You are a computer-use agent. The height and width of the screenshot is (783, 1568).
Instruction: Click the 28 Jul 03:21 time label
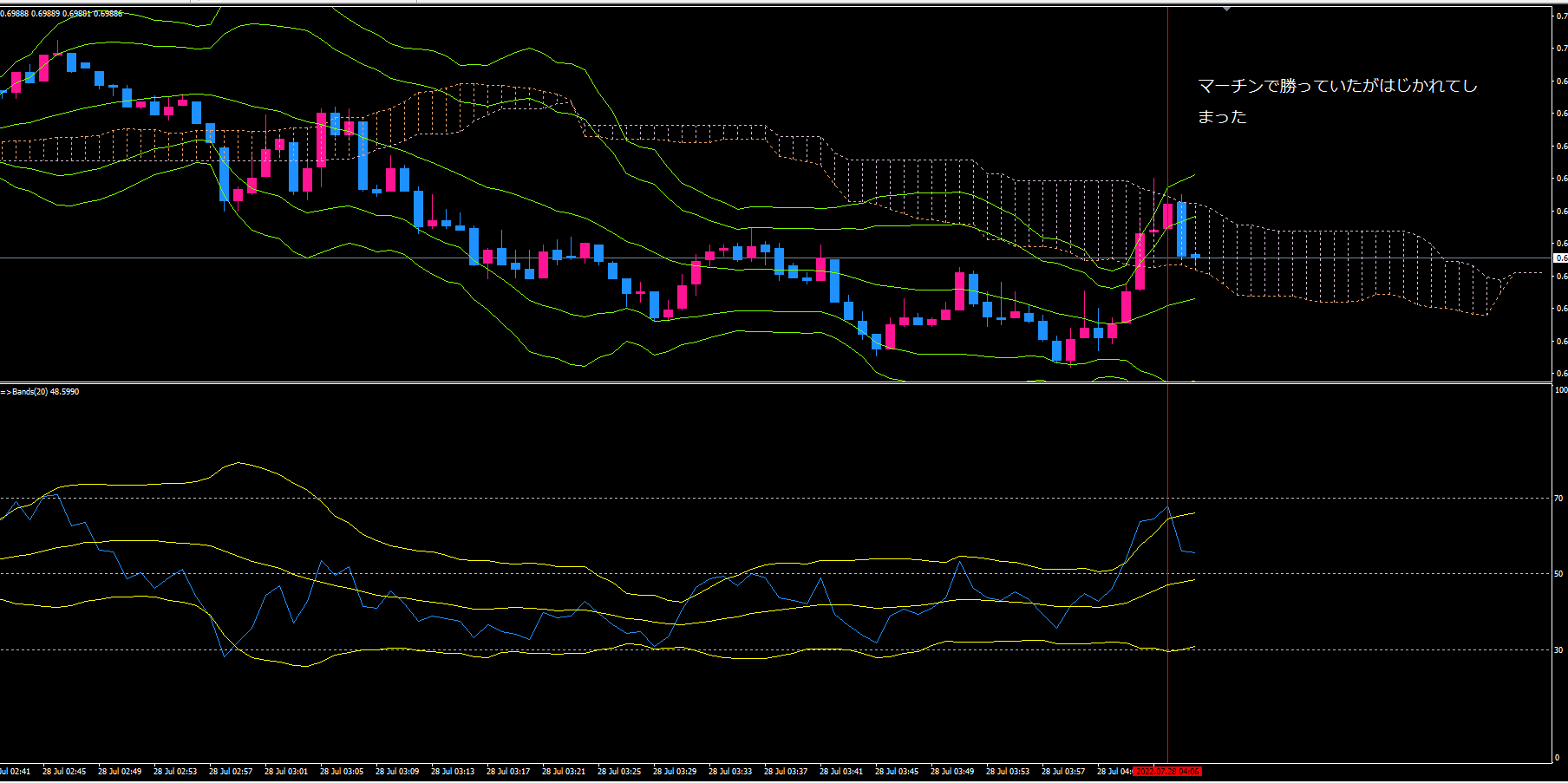tap(564, 771)
